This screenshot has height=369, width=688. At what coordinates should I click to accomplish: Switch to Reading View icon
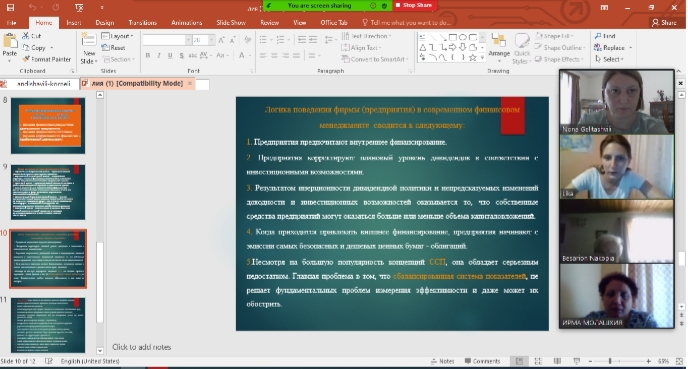[557, 361]
